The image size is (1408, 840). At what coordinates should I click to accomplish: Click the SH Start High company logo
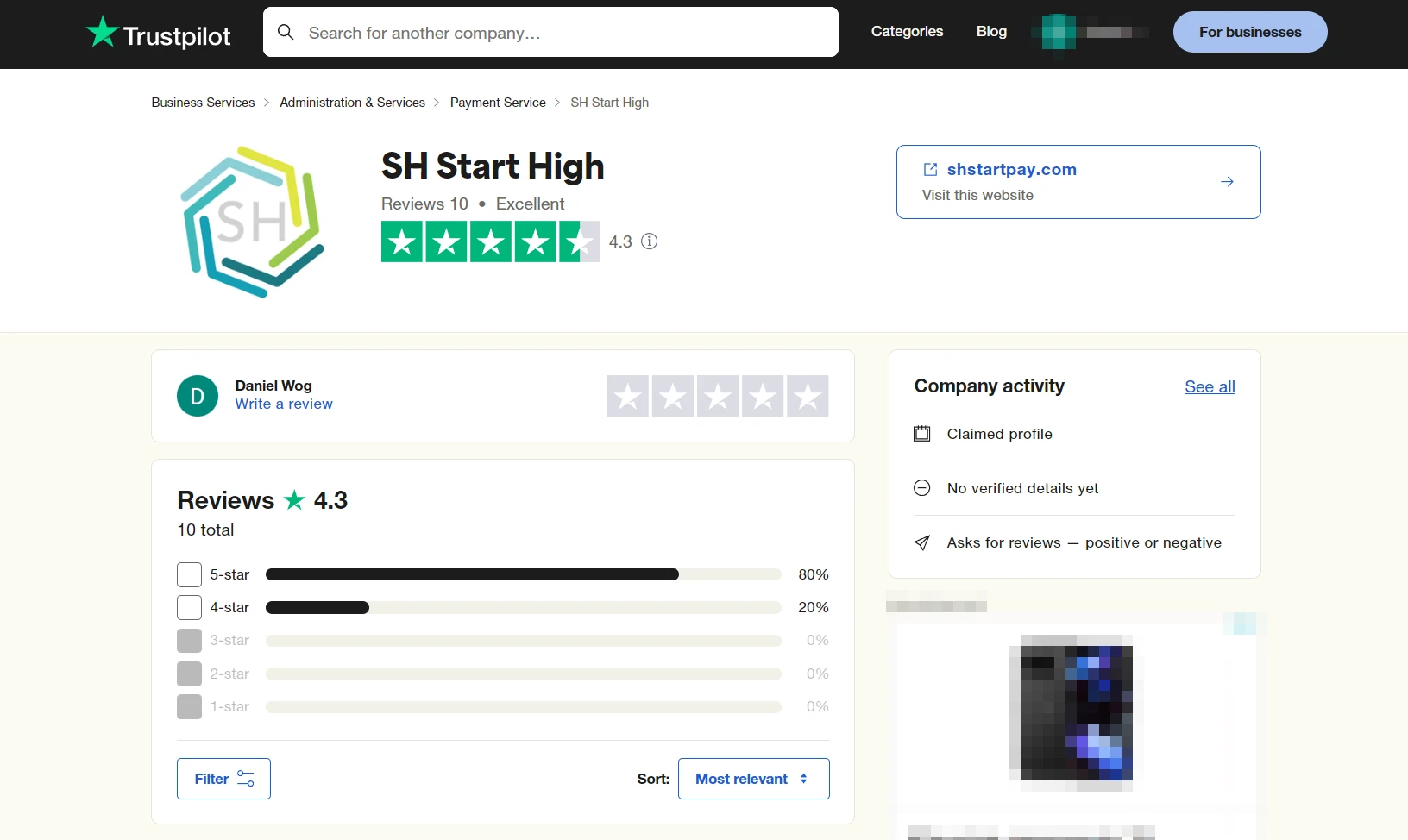tap(253, 223)
